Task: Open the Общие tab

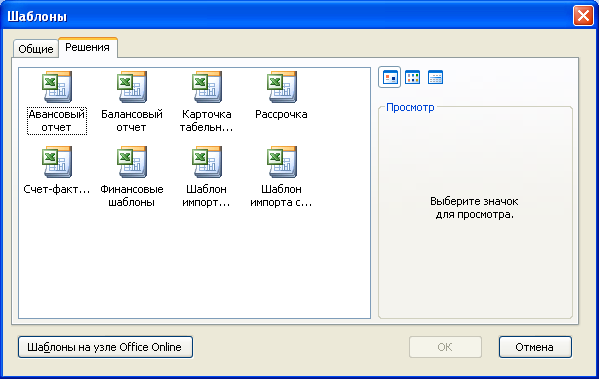Action: click(x=36, y=49)
